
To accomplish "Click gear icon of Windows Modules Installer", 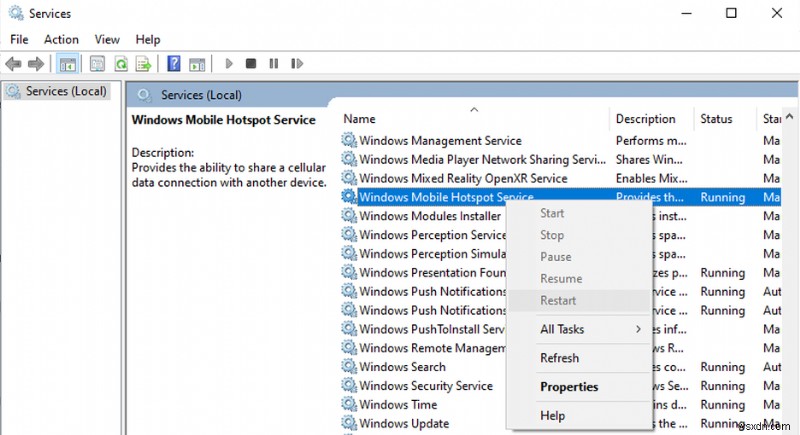I will pos(349,216).
